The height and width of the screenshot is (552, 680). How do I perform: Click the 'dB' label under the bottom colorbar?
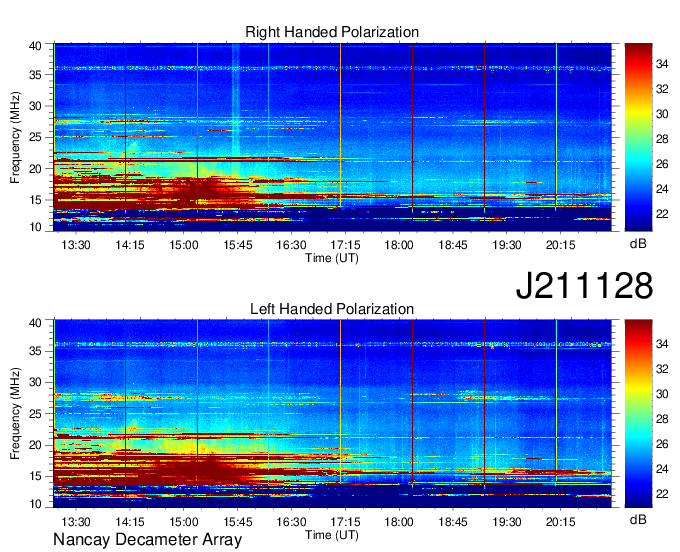(x=638, y=519)
